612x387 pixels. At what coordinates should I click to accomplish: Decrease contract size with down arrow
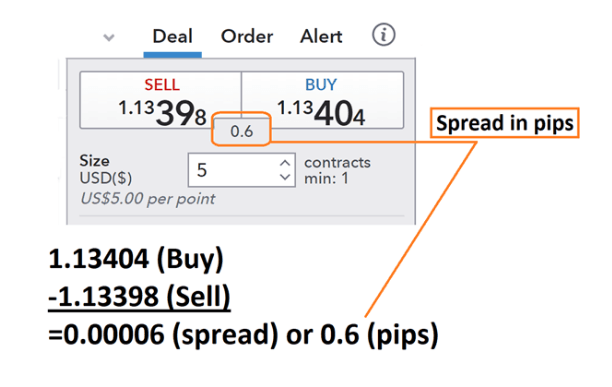[x=285, y=177]
